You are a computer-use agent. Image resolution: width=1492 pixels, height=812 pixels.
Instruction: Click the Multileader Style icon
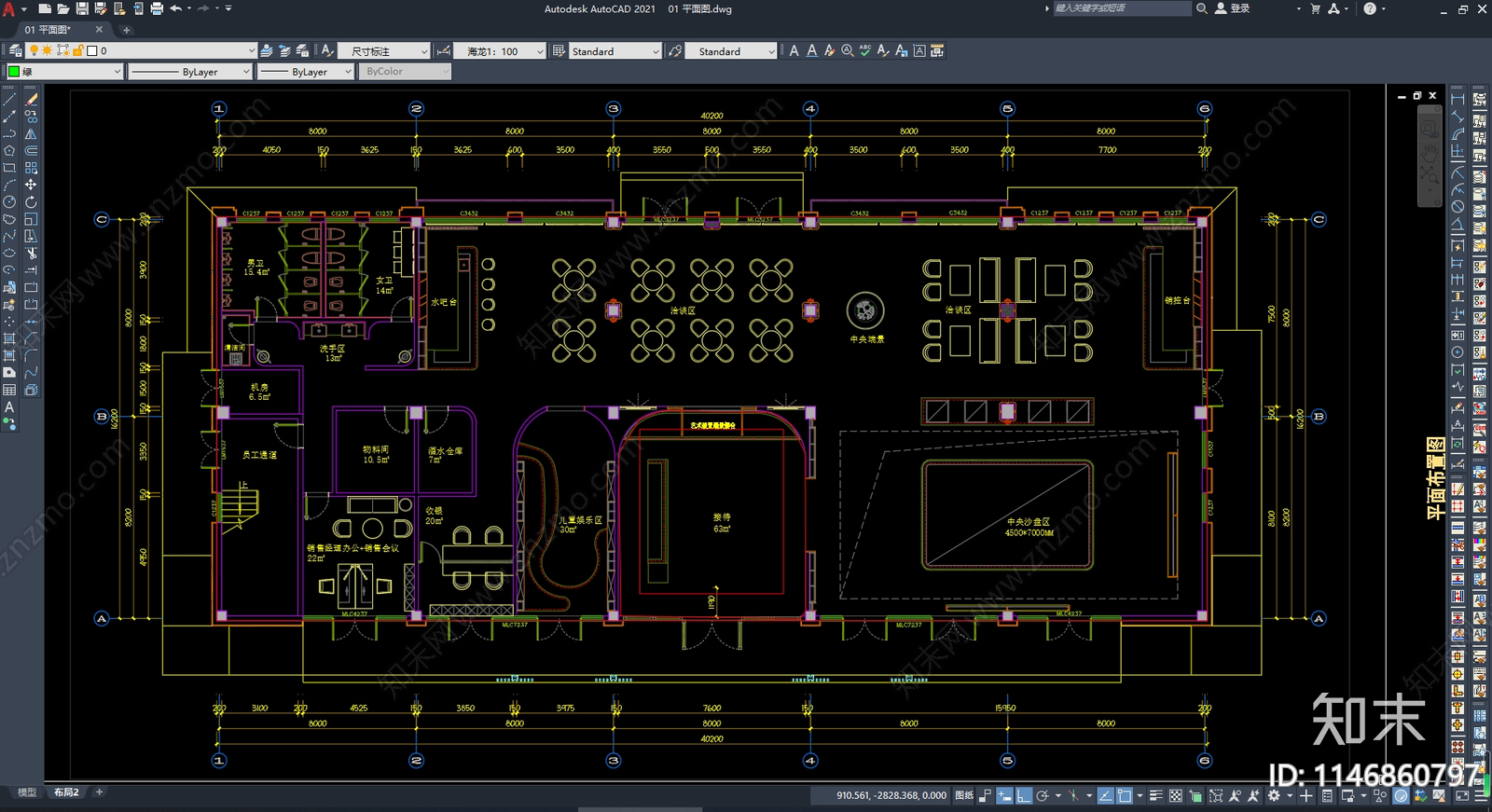tap(675, 50)
